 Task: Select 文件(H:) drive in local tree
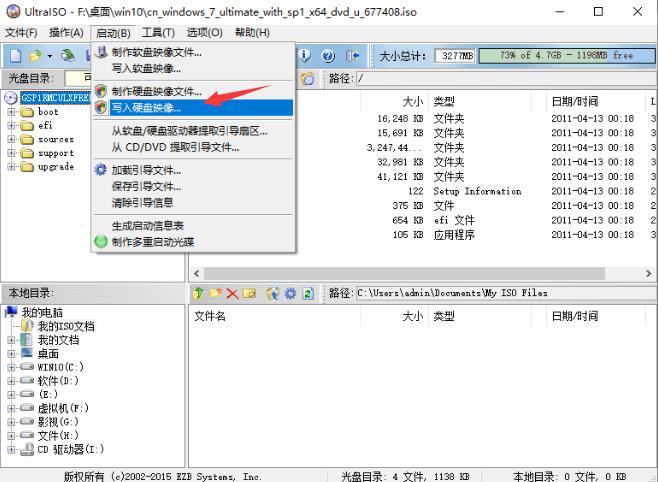point(58,435)
